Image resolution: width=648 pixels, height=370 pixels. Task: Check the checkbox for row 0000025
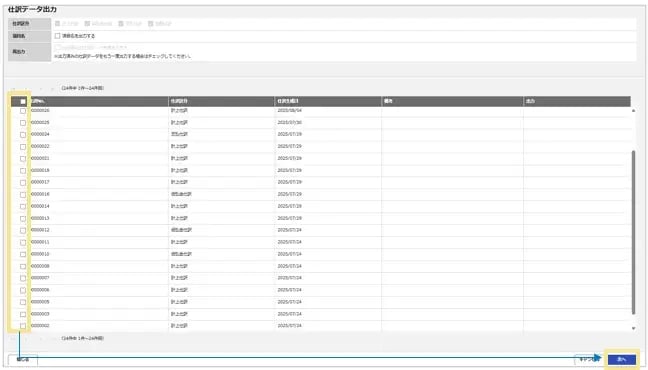[x=23, y=123]
